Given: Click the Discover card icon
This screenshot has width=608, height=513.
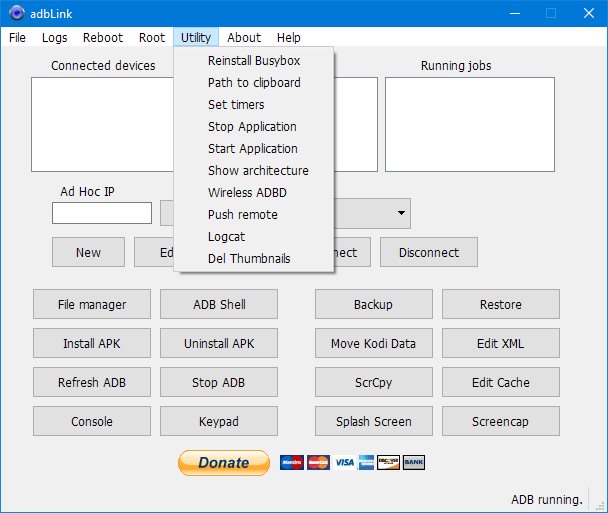Looking at the screenshot, I should click(388, 462).
